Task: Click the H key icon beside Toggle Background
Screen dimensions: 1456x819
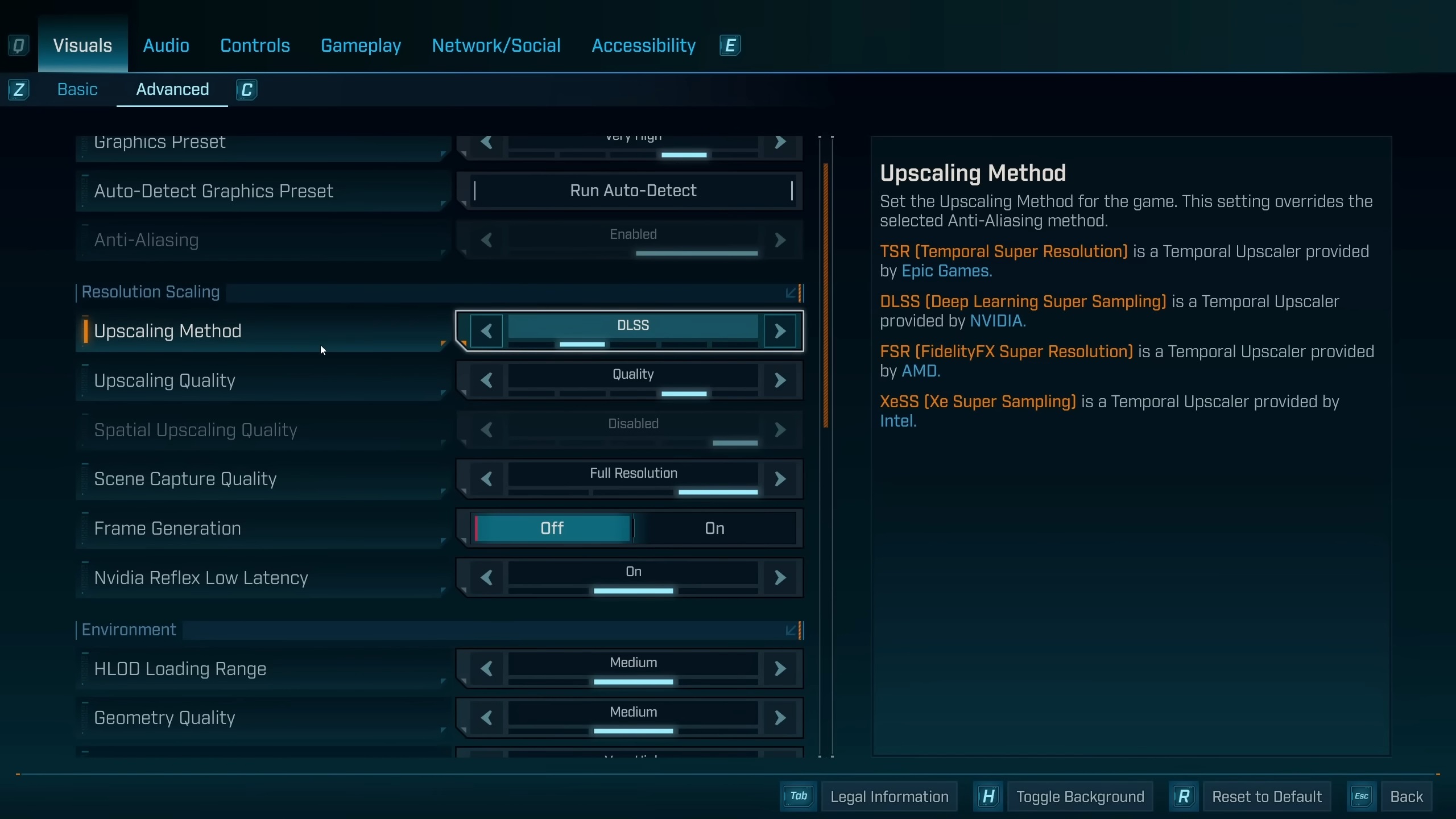Action: pyautogui.click(x=988, y=796)
